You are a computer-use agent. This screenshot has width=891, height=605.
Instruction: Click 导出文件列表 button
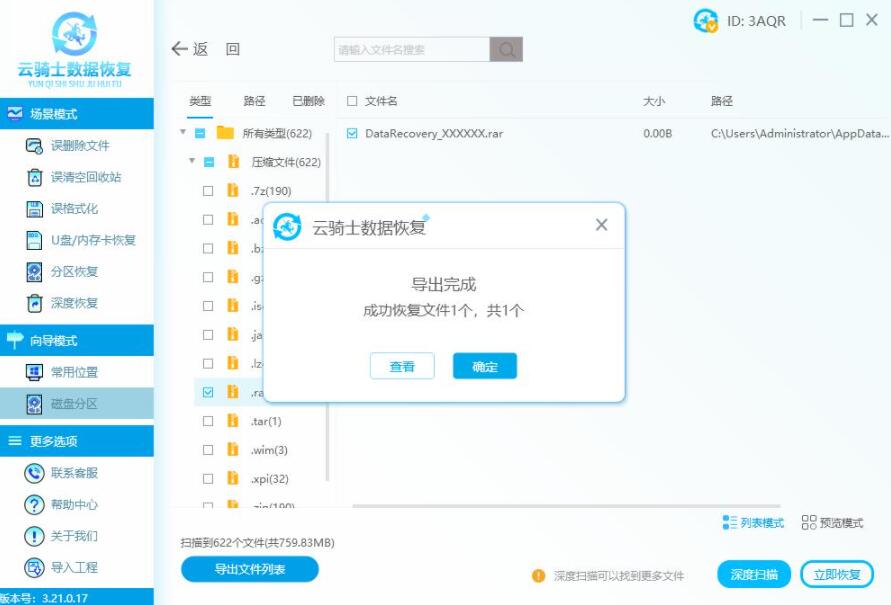[249, 569]
